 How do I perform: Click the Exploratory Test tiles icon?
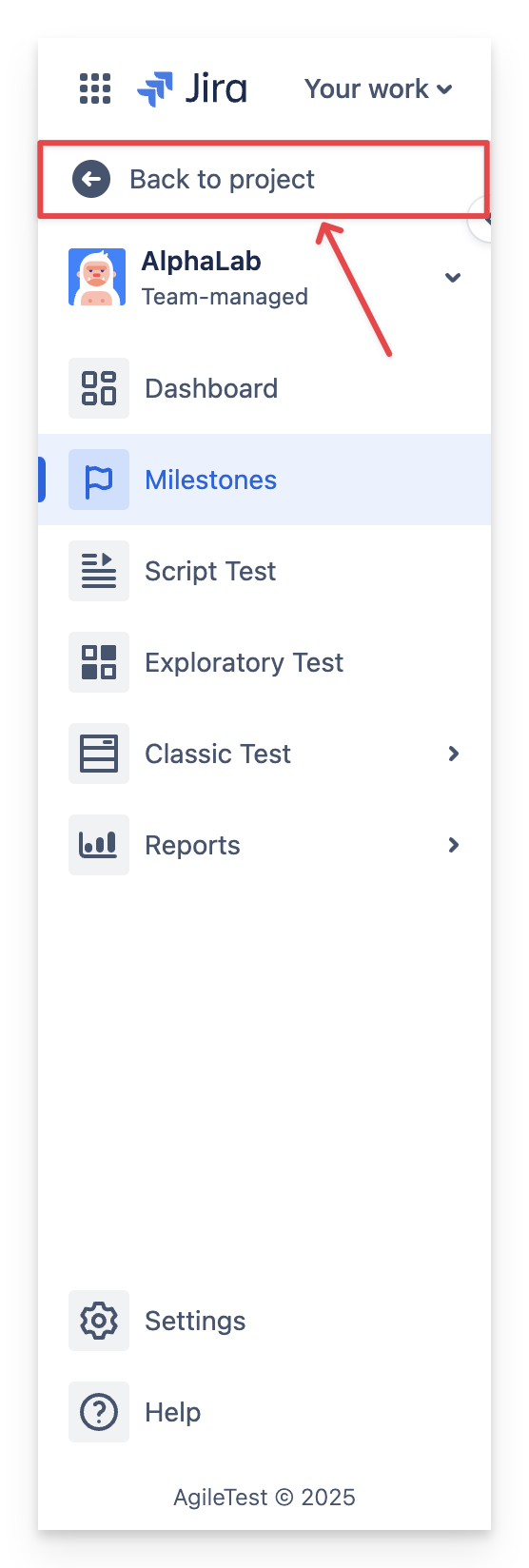click(x=99, y=662)
